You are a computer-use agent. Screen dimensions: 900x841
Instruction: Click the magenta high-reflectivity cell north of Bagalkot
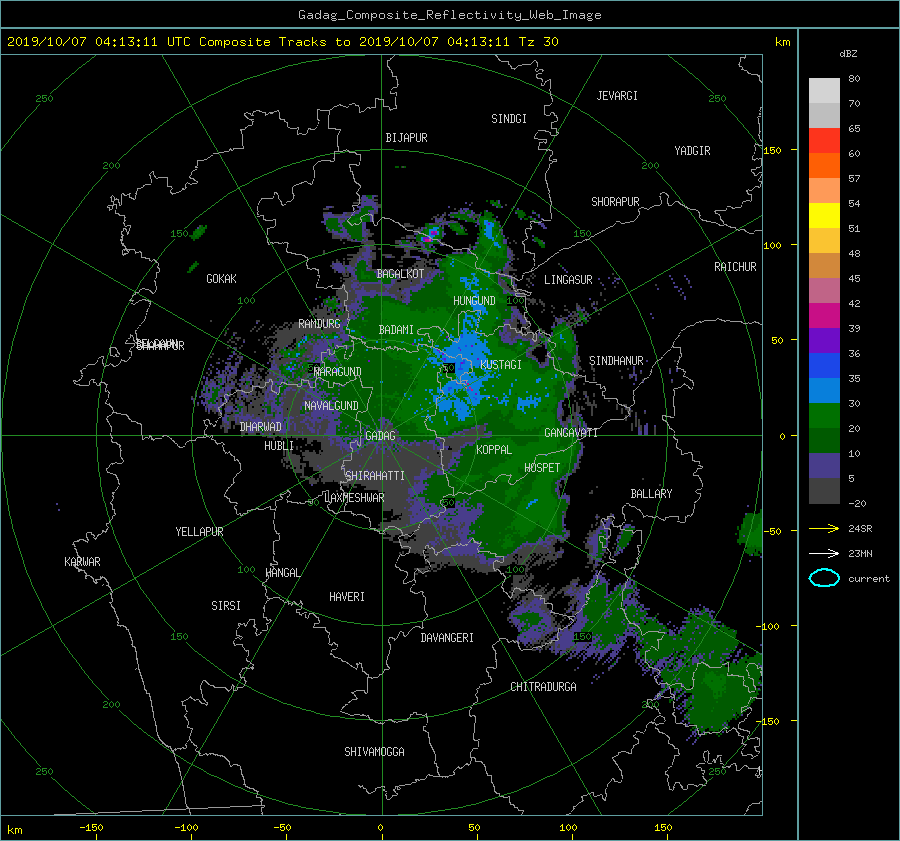[x=428, y=237]
